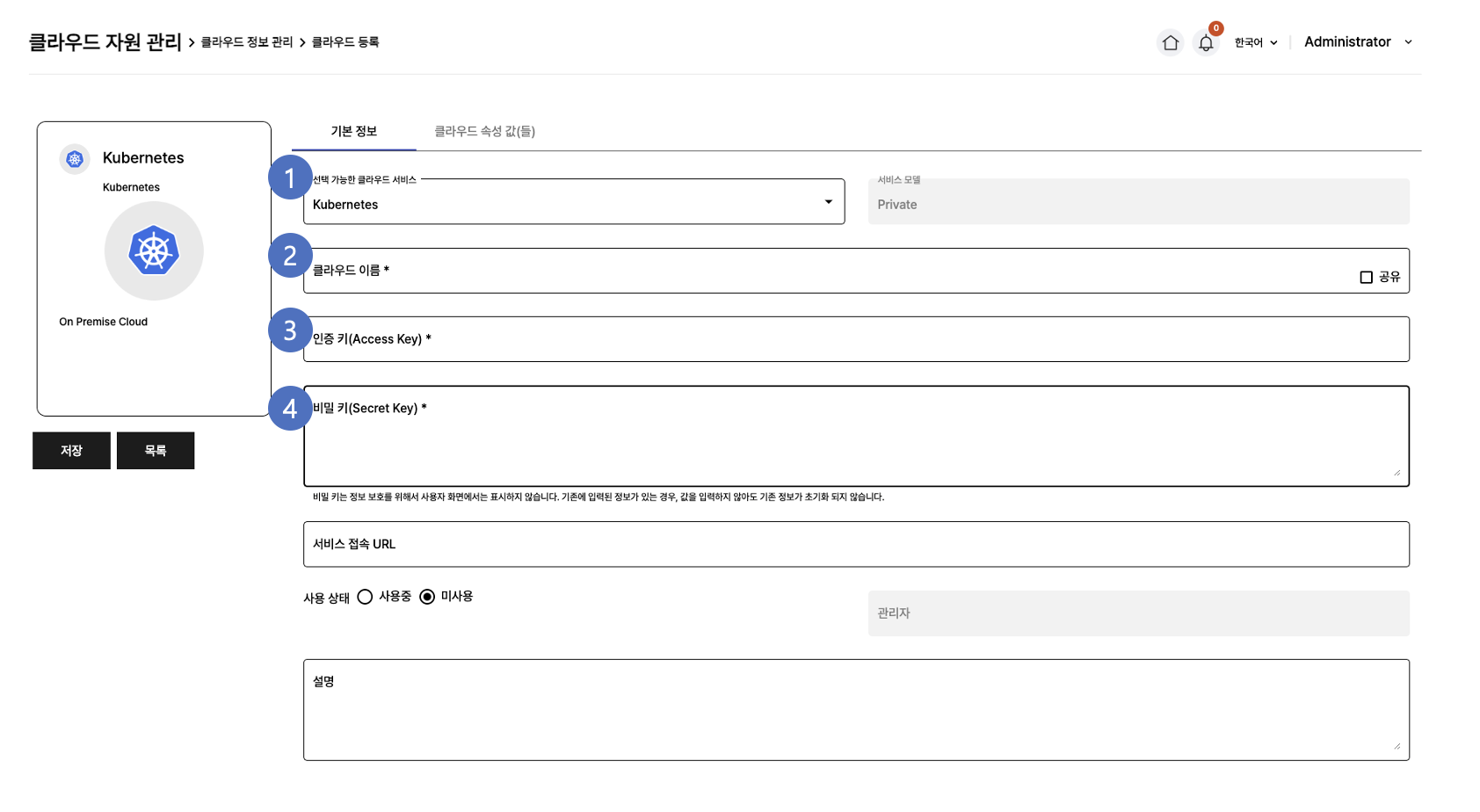Click the 서비스 접속 URL input field

[856, 545]
